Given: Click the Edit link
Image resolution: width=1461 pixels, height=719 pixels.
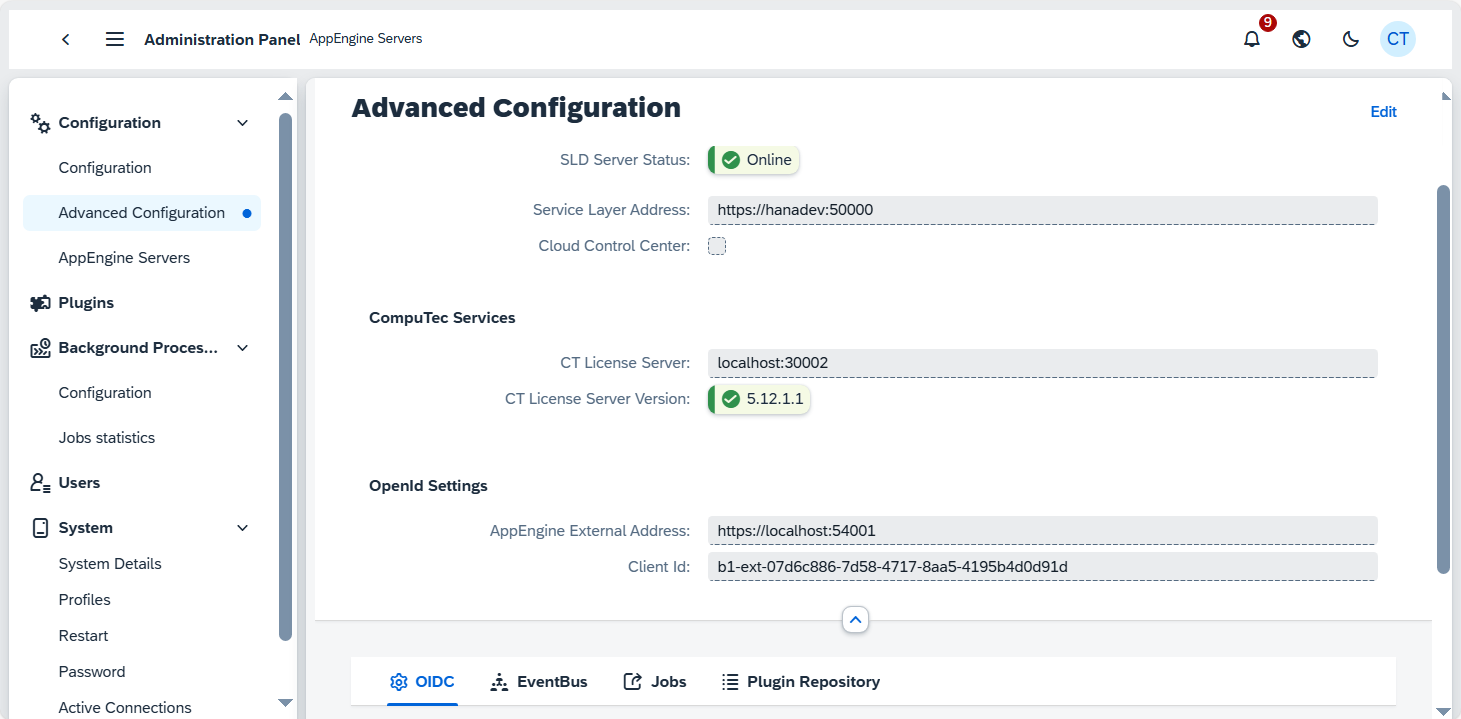Looking at the screenshot, I should pos(1383,112).
